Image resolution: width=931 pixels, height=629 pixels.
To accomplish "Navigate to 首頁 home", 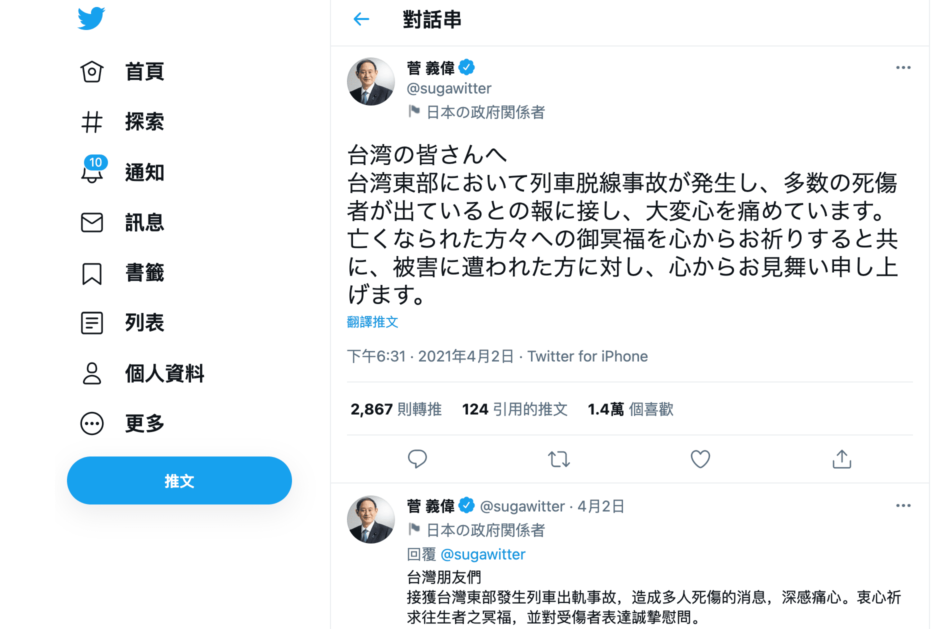I will pos(92,72).
